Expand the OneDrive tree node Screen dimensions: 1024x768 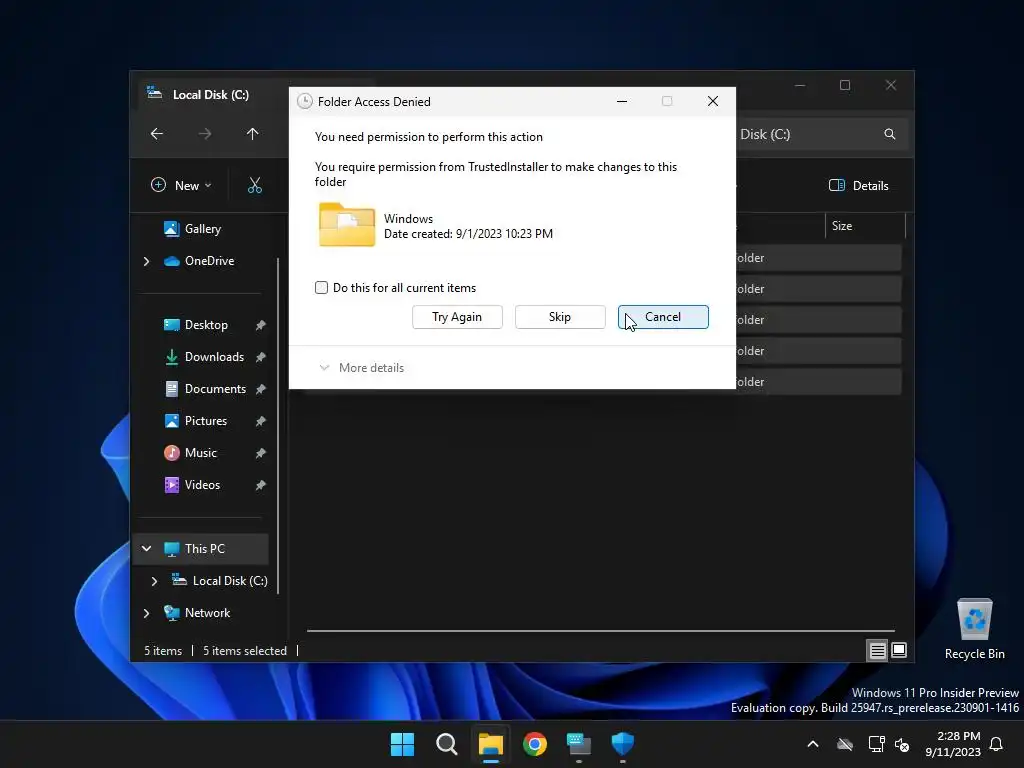point(146,261)
